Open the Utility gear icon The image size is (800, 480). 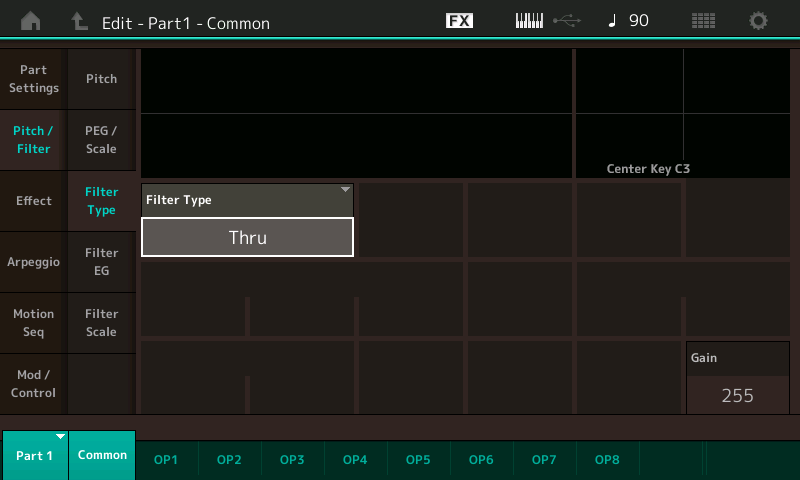click(x=759, y=21)
